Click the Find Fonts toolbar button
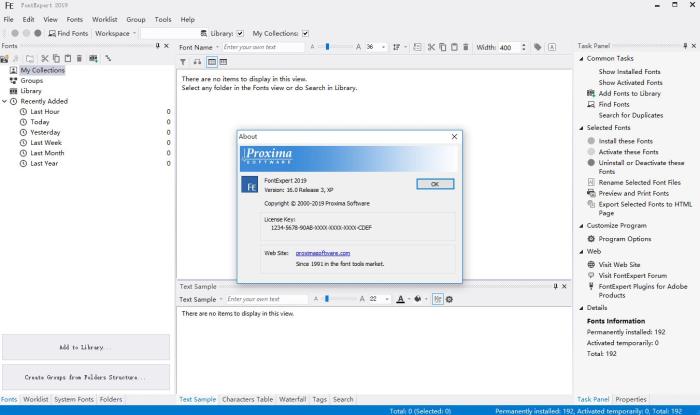Viewport: 700px width, 415px height. [x=68, y=33]
